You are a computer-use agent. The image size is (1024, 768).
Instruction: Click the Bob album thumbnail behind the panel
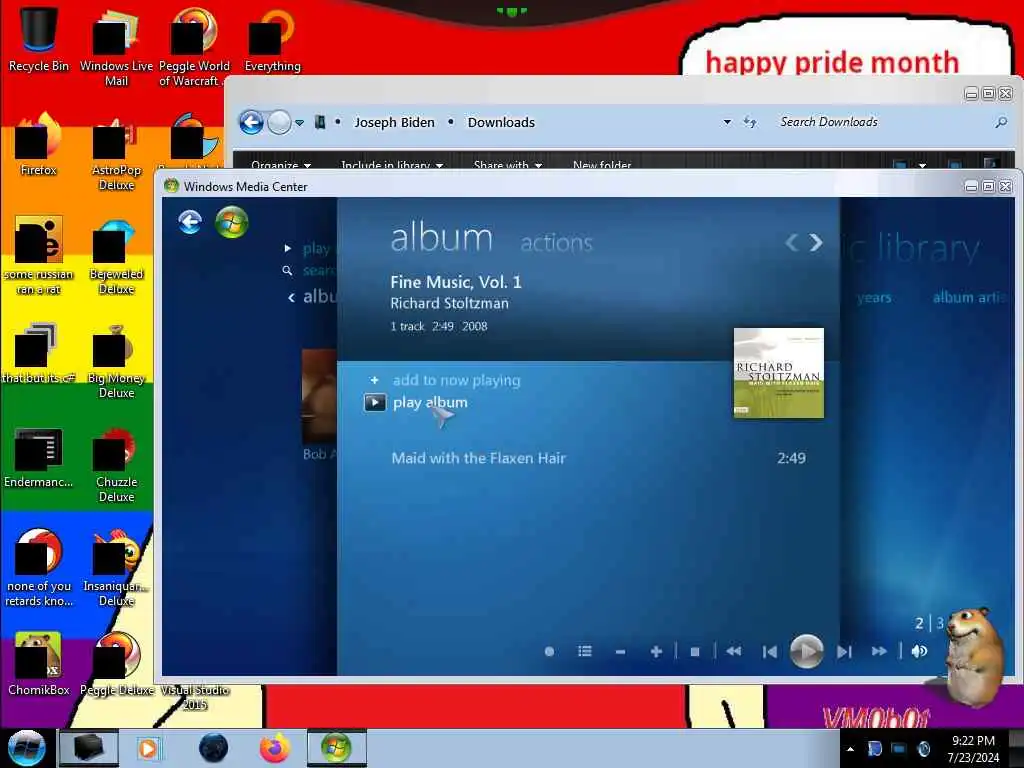click(x=319, y=396)
